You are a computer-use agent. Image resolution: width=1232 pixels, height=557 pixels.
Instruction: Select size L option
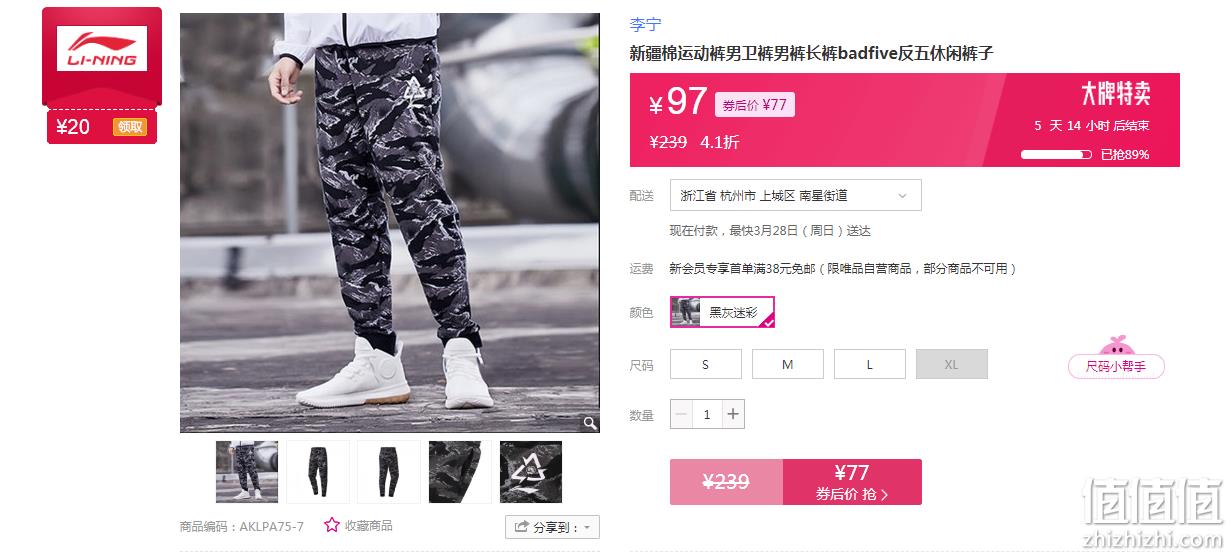pyautogui.click(x=870, y=364)
